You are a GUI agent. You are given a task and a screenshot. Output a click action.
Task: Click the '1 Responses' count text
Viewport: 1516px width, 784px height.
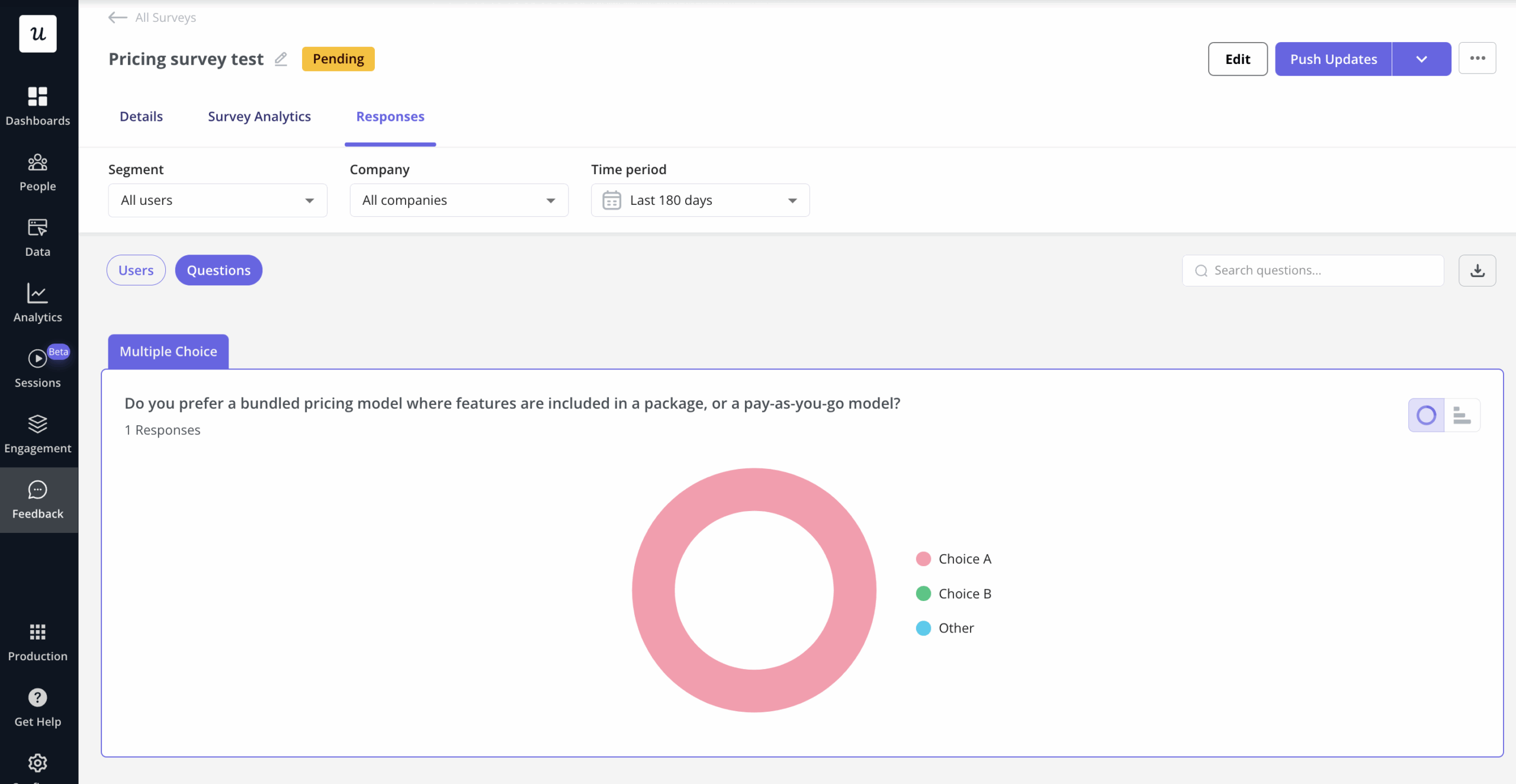tap(162, 430)
